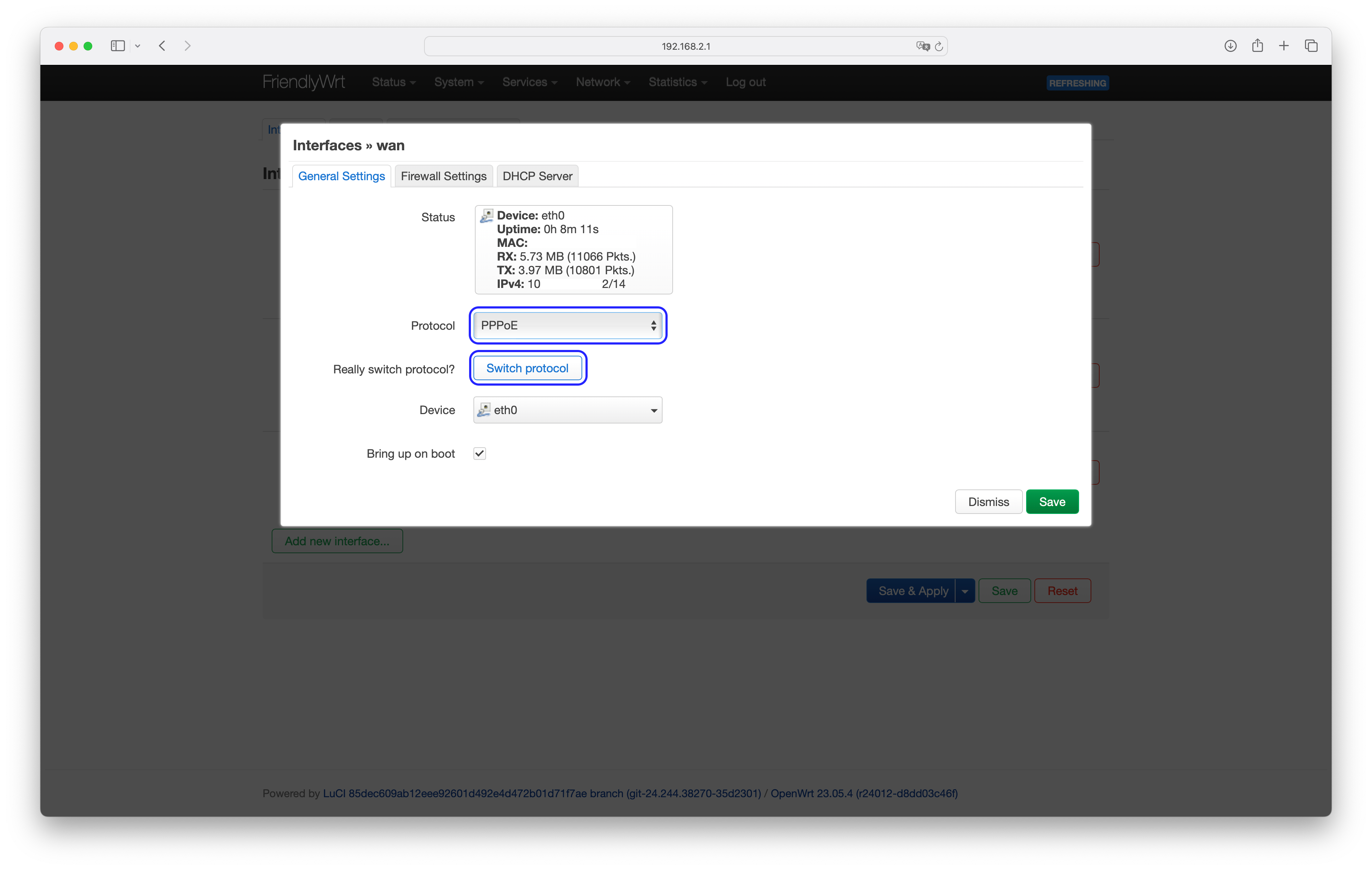This screenshot has height=870, width=1372.
Task: Open a new tab with plus icon
Action: pyautogui.click(x=1284, y=46)
